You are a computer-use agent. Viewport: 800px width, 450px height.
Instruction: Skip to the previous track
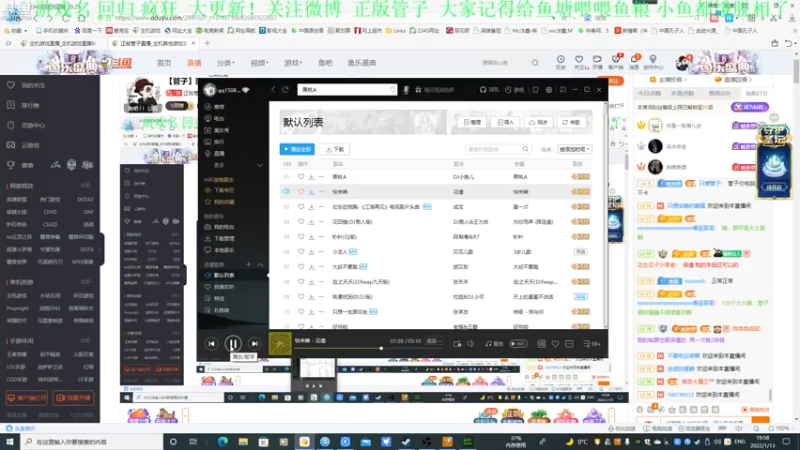pos(211,344)
